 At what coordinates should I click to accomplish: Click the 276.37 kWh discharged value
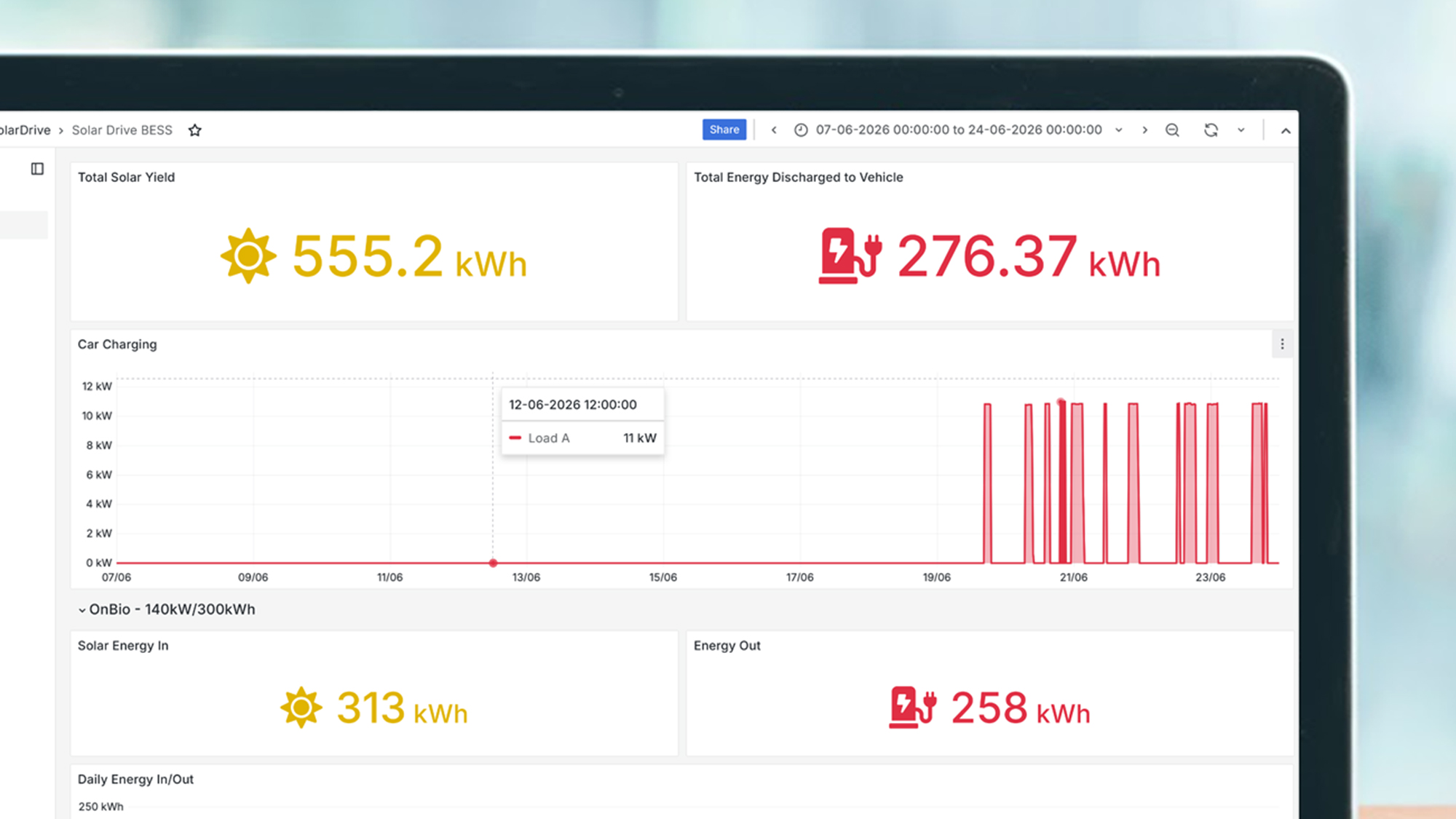click(x=1029, y=256)
